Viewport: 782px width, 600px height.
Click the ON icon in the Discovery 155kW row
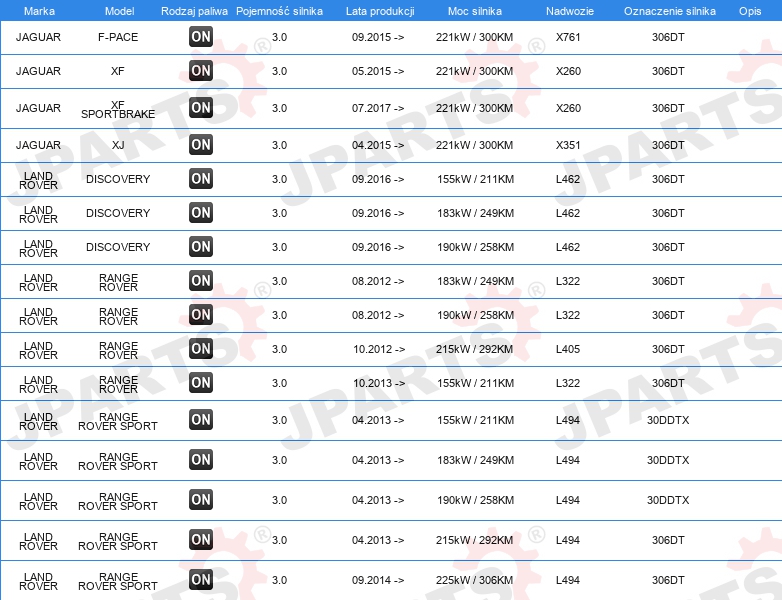pos(201,179)
